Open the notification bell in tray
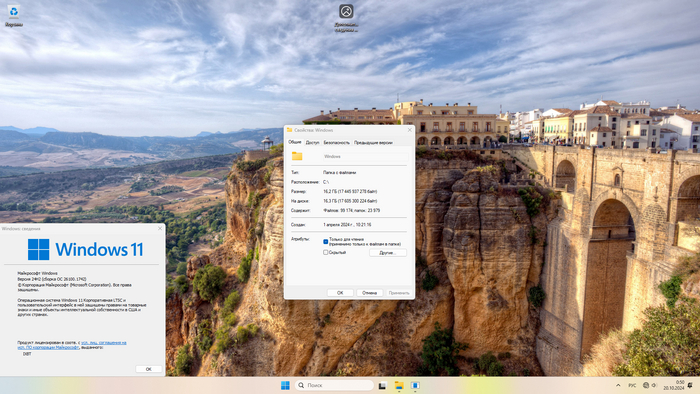The image size is (700, 394). (x=690, y=385)
